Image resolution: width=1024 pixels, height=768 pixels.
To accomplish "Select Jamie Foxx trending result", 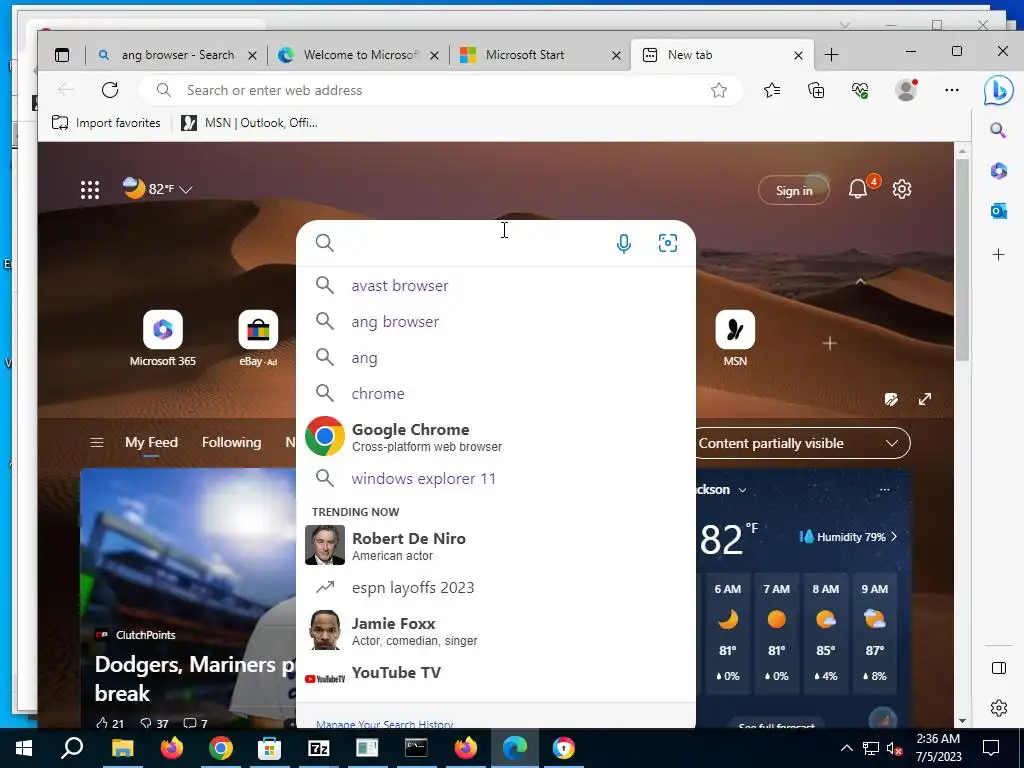I will [x=496, y=631].
